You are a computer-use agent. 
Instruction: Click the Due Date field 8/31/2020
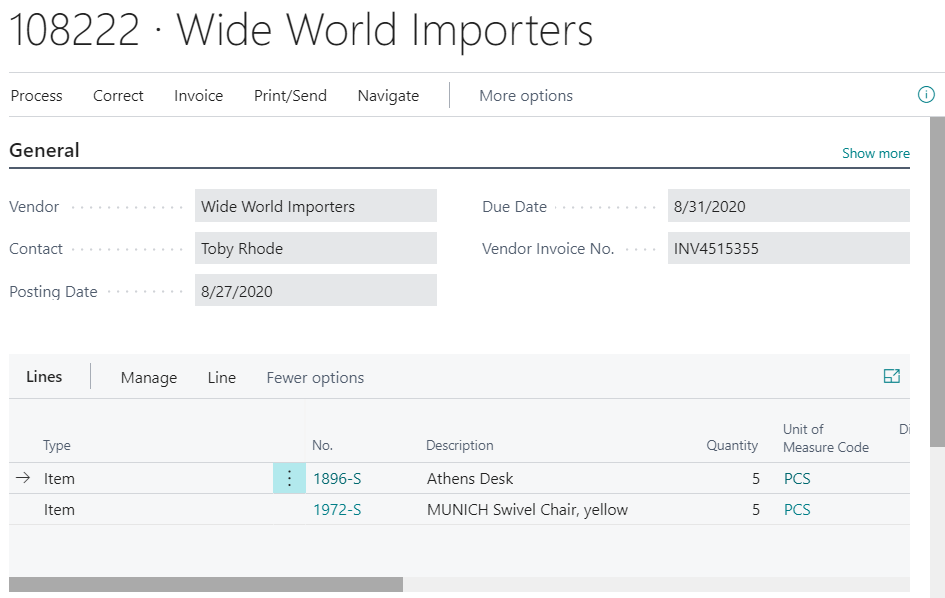point(789,206)
